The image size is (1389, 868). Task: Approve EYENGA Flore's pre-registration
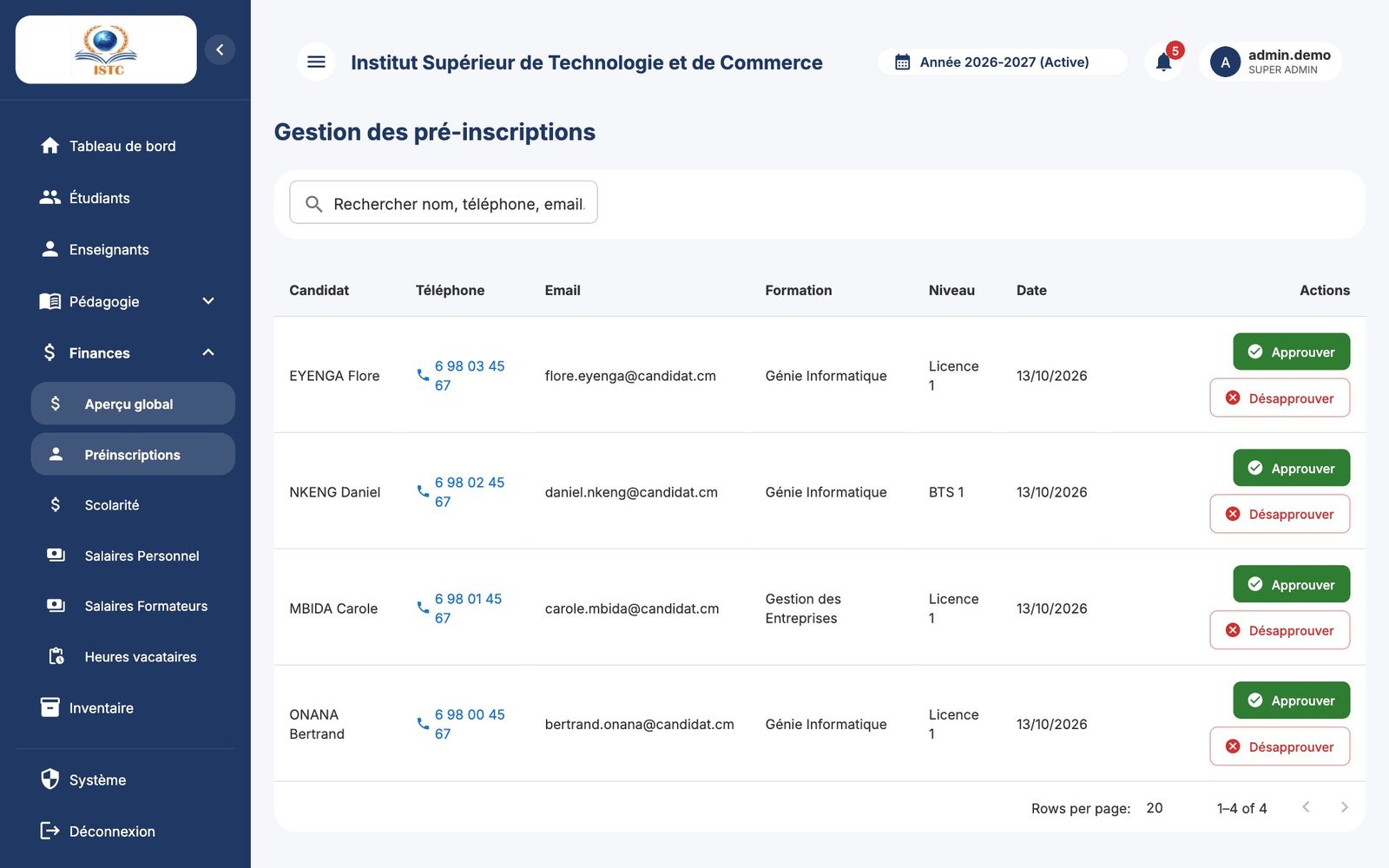point(1291,352)
